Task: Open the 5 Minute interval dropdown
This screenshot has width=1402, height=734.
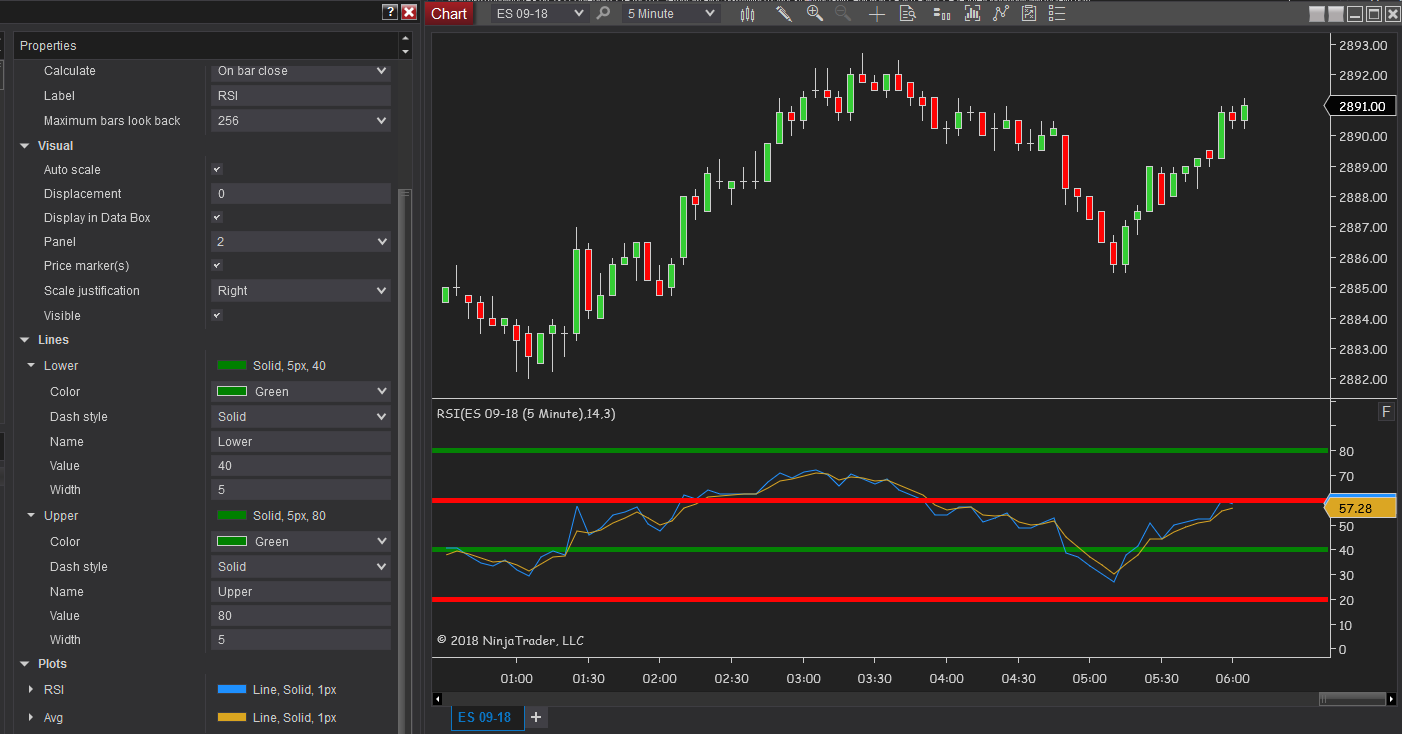Action: (x=670, y=14)
